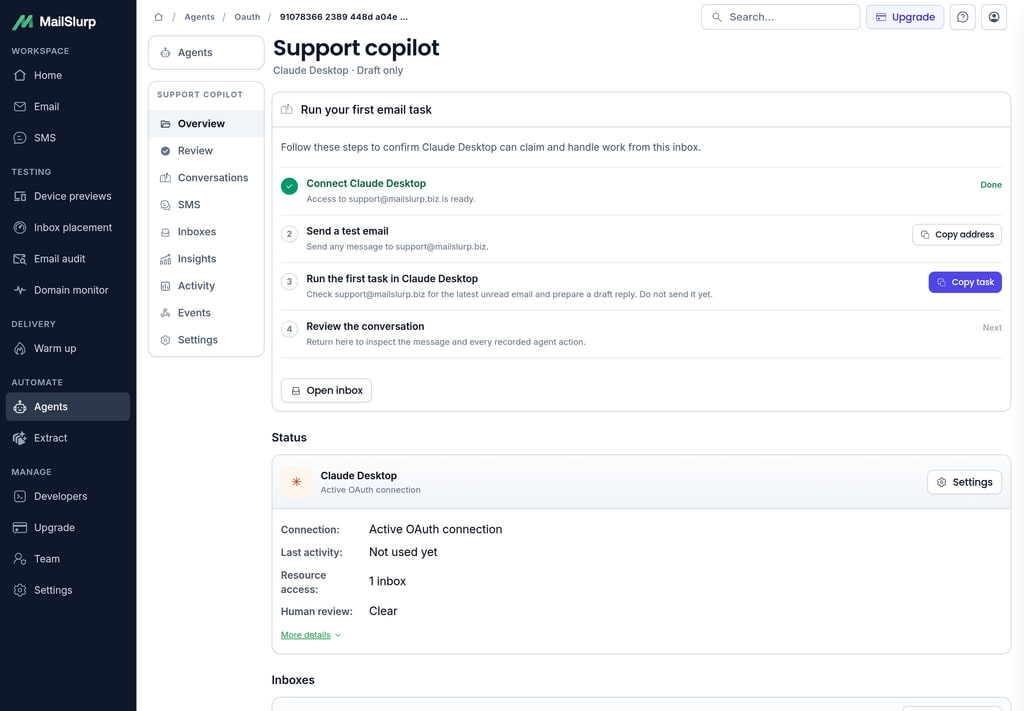Open the Activity tab
The width and height of the screenshot is (1024, 711).
pyautogui.click(x=206, y=286)
